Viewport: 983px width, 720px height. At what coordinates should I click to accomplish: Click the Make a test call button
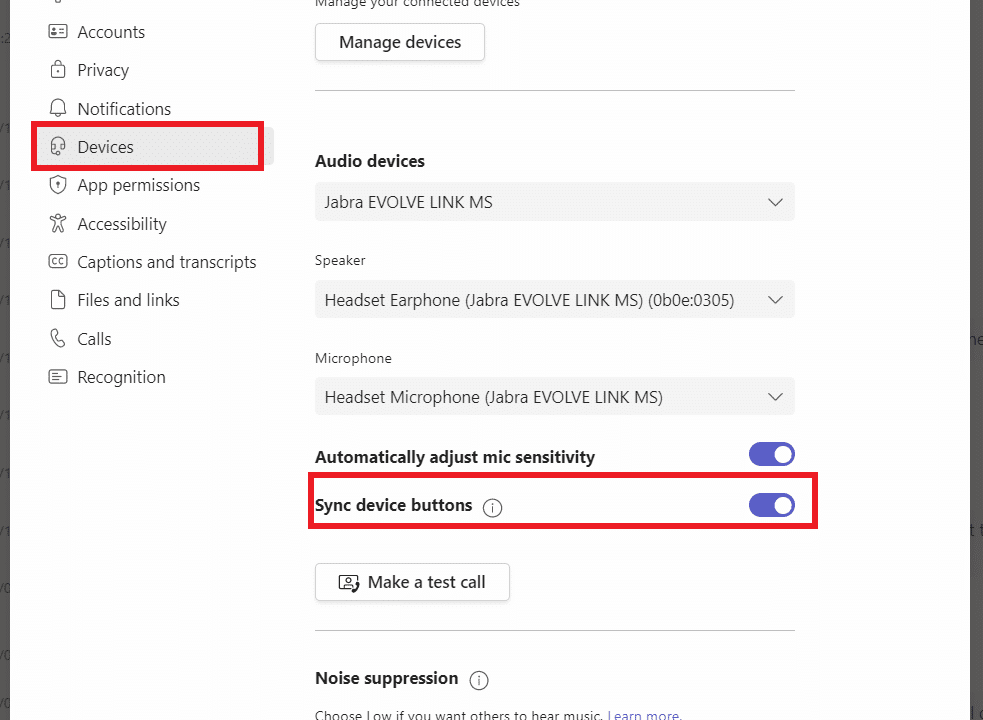pyautogui.click(x=412, y=582)
